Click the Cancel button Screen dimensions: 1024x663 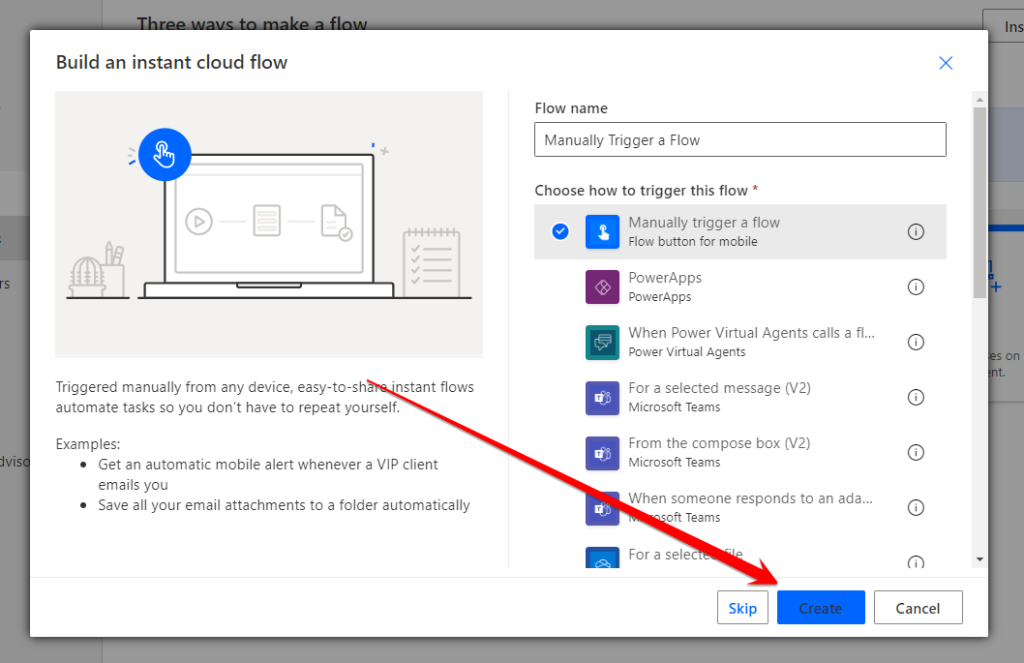coord(918,608)
